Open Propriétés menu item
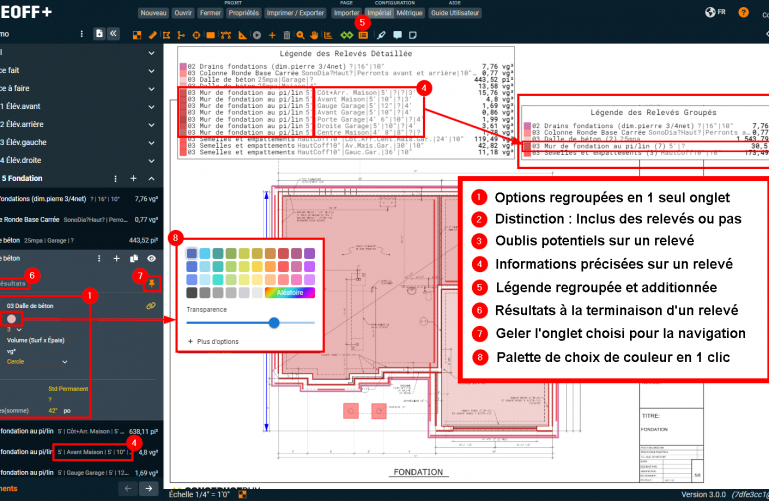769x501 pixels. click(244, 13)
